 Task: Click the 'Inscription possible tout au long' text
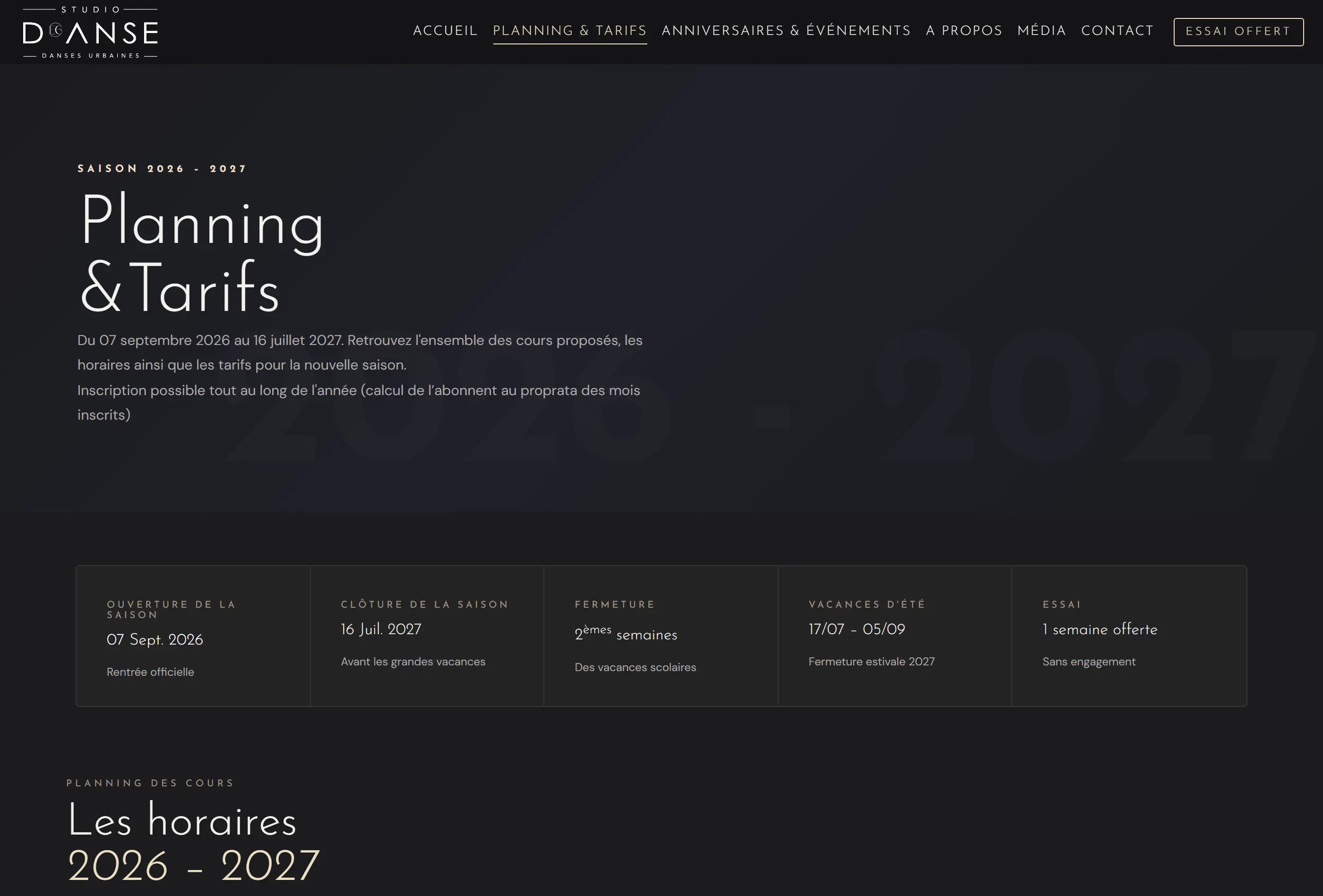pyautogui.click(x=359, y=403)
